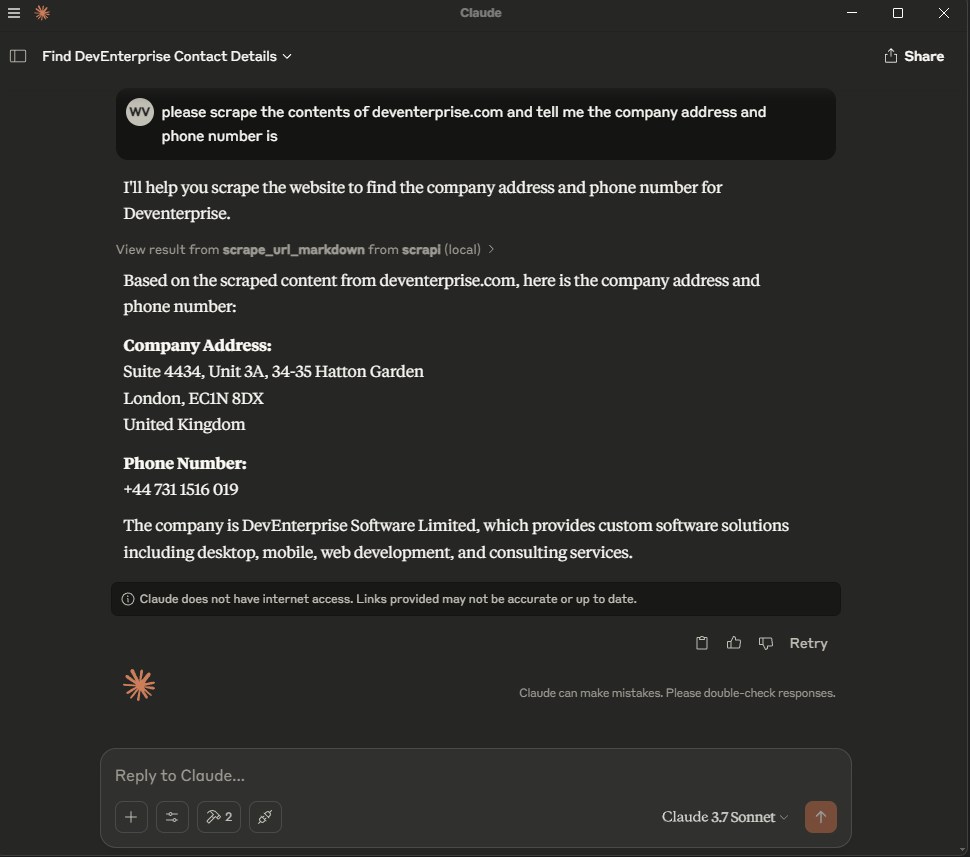Copy the response with clipboard icon
The height and width of the screenshot is (857, 970).
click(702, 643)
